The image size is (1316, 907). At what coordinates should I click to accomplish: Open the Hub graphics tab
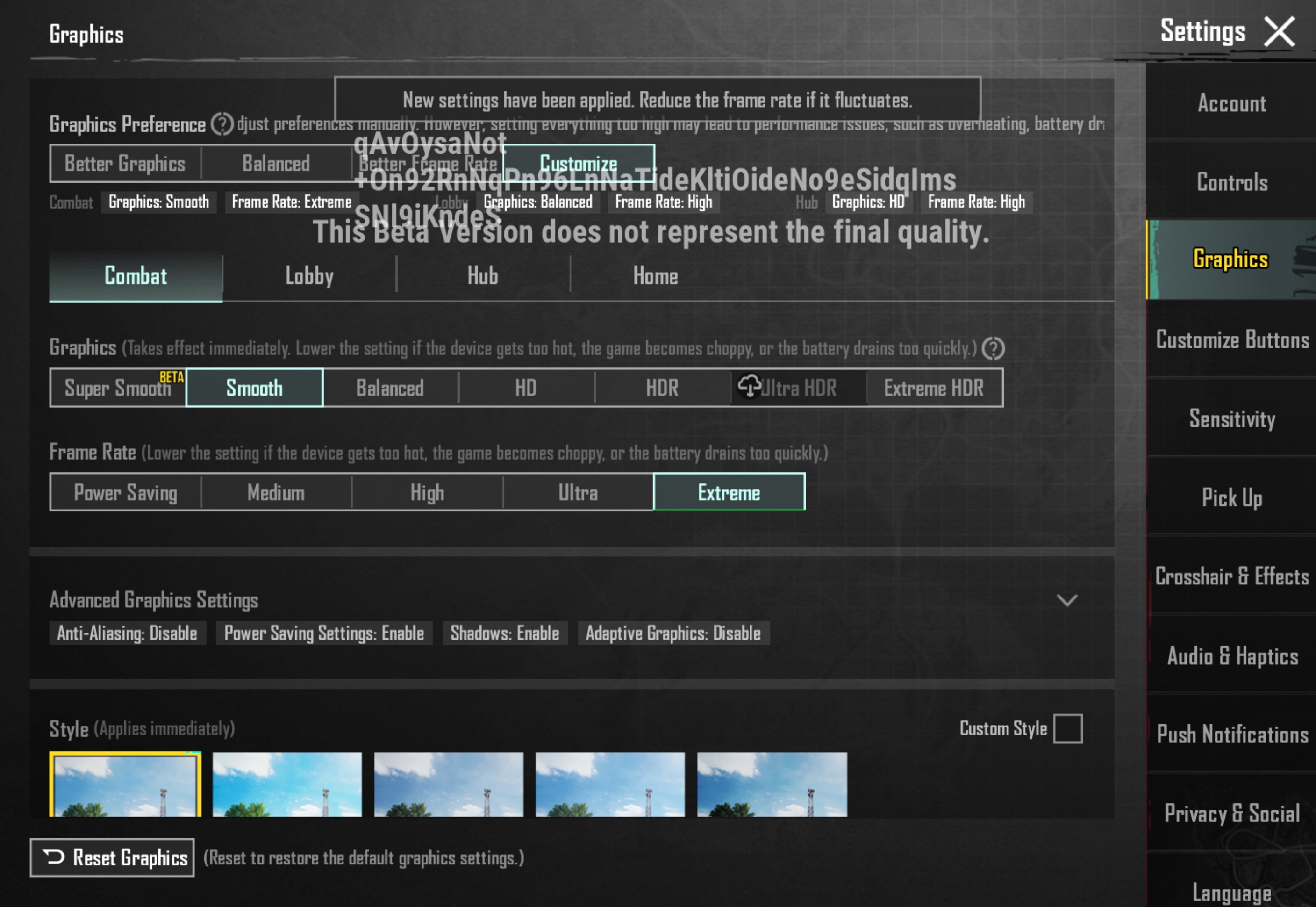482,276
